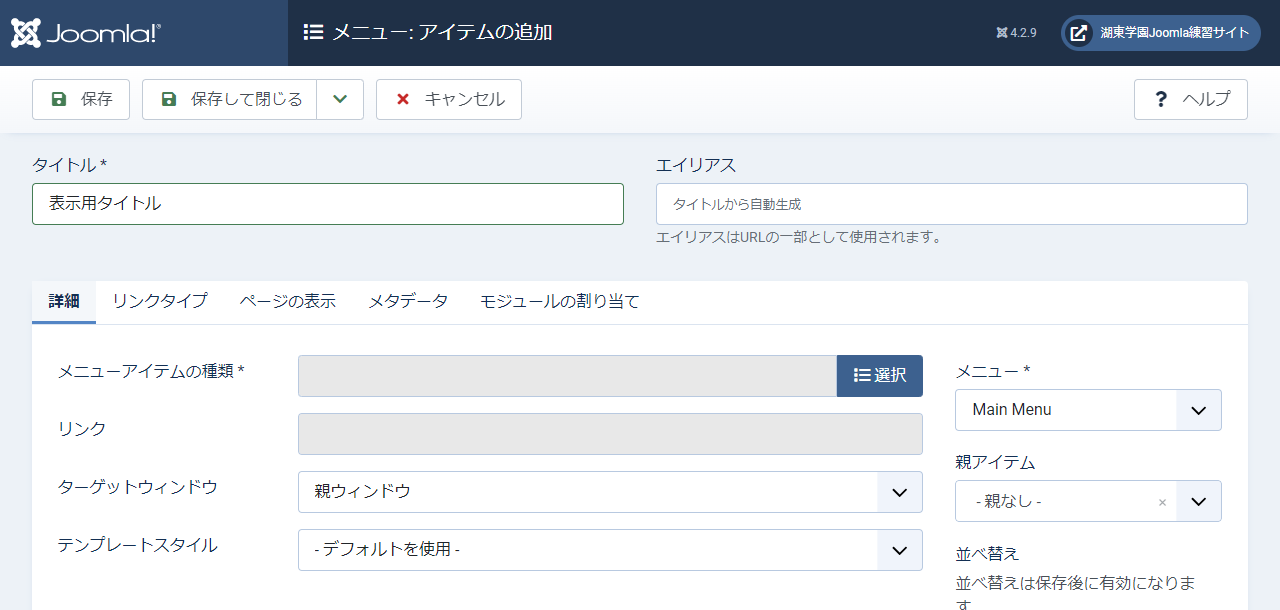Image resolution: width=1280 pixels, height=610 pixels.
Task: Click 保存して閉じる button
Action: point(230,100)
